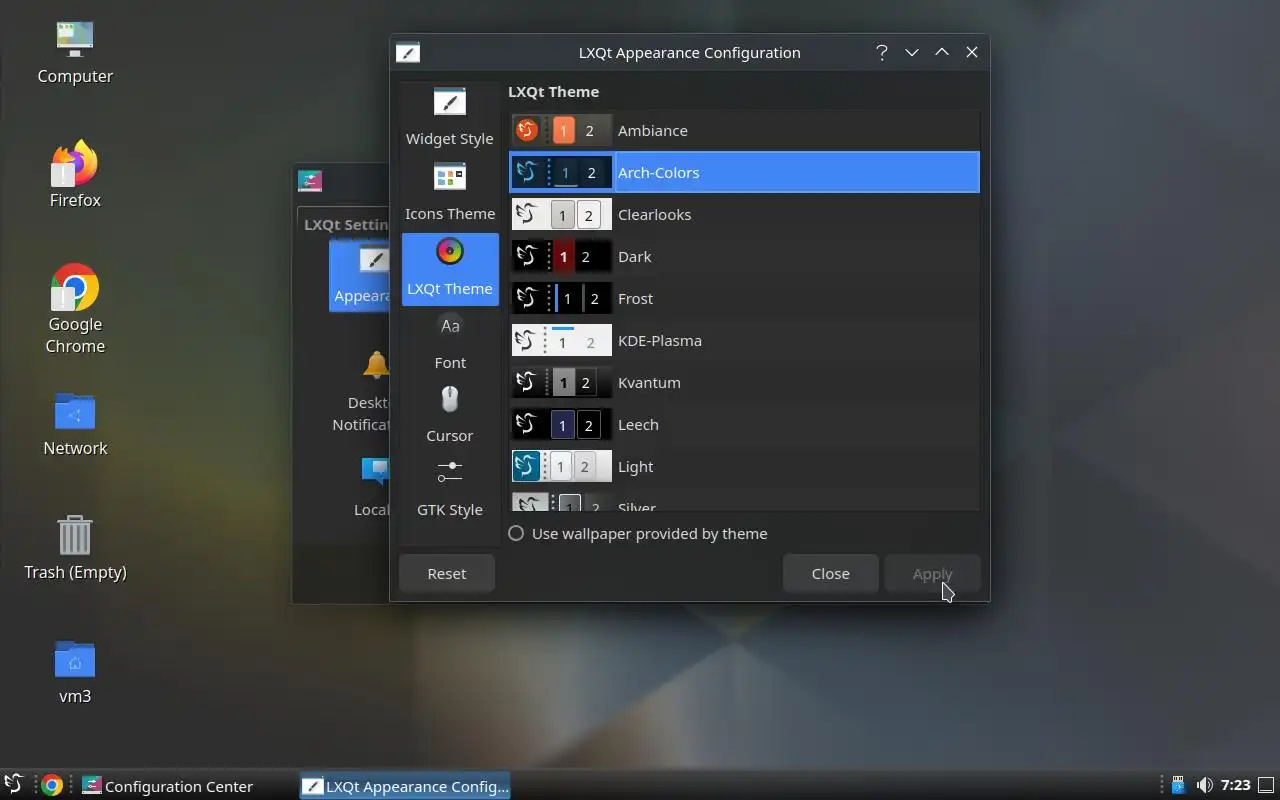Open the vm3 home folder icon
Screen dimensions: 1280x800
tap(75, 672)
